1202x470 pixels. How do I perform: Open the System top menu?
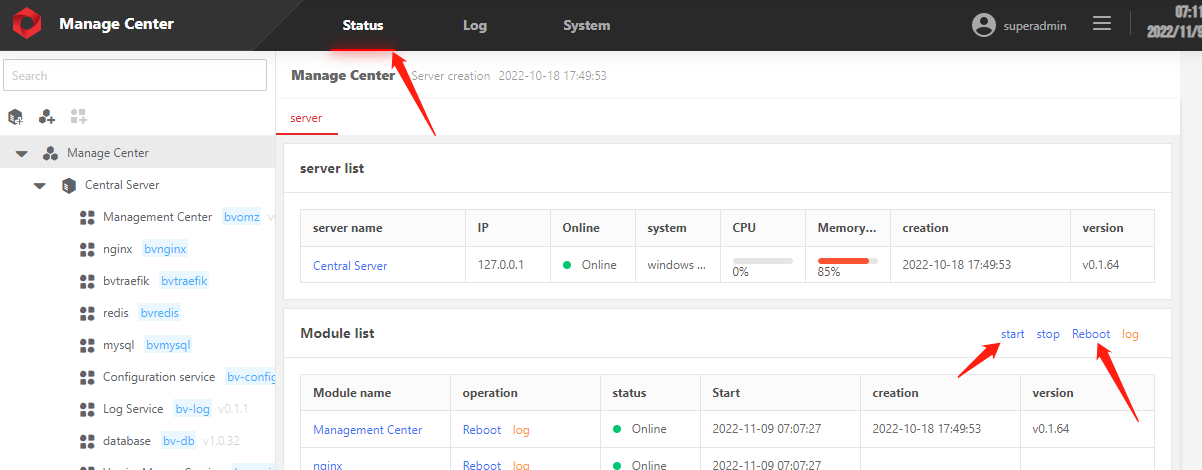pos(586,26)
